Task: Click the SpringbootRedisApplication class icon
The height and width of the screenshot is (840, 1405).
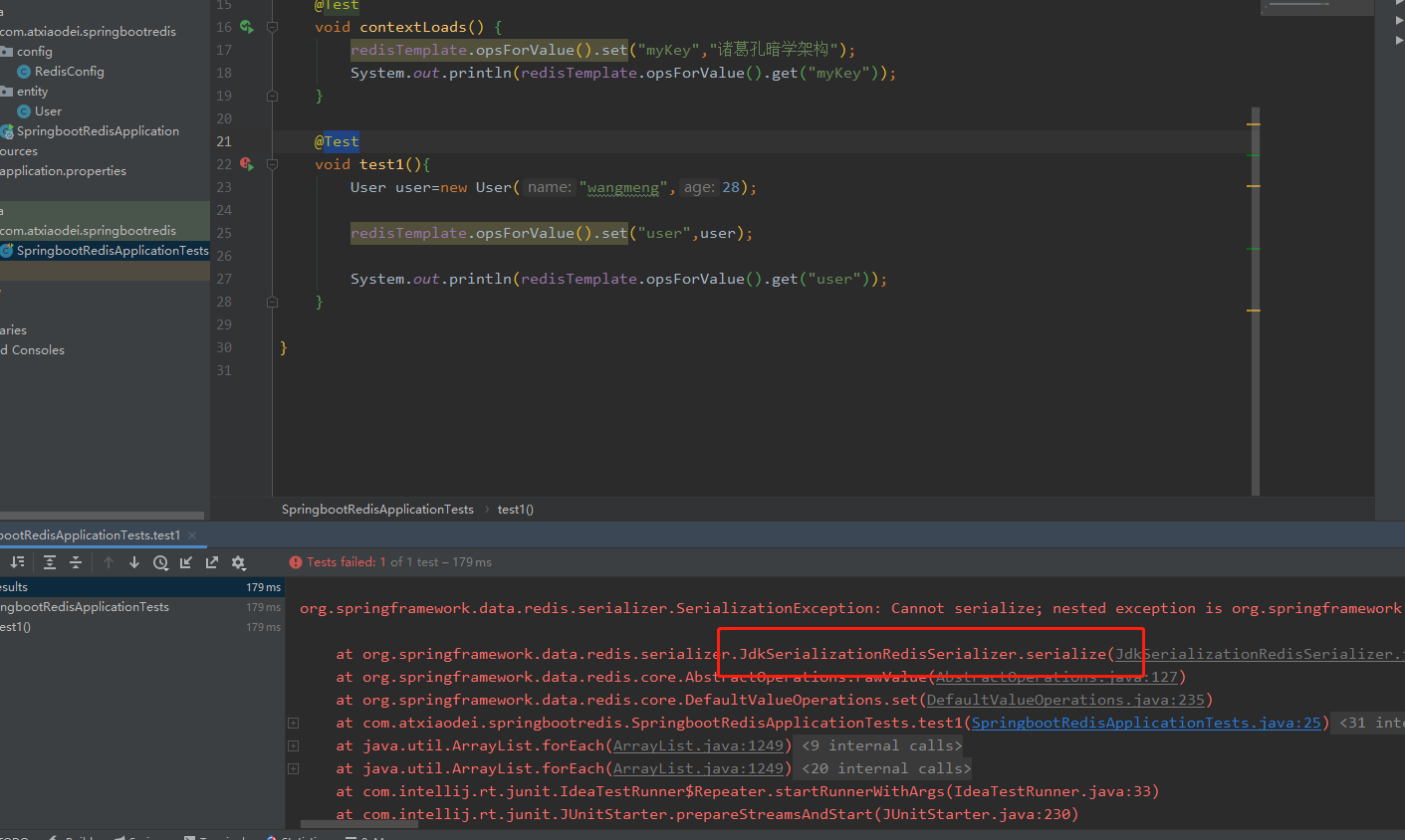Action: click(7, 131)
